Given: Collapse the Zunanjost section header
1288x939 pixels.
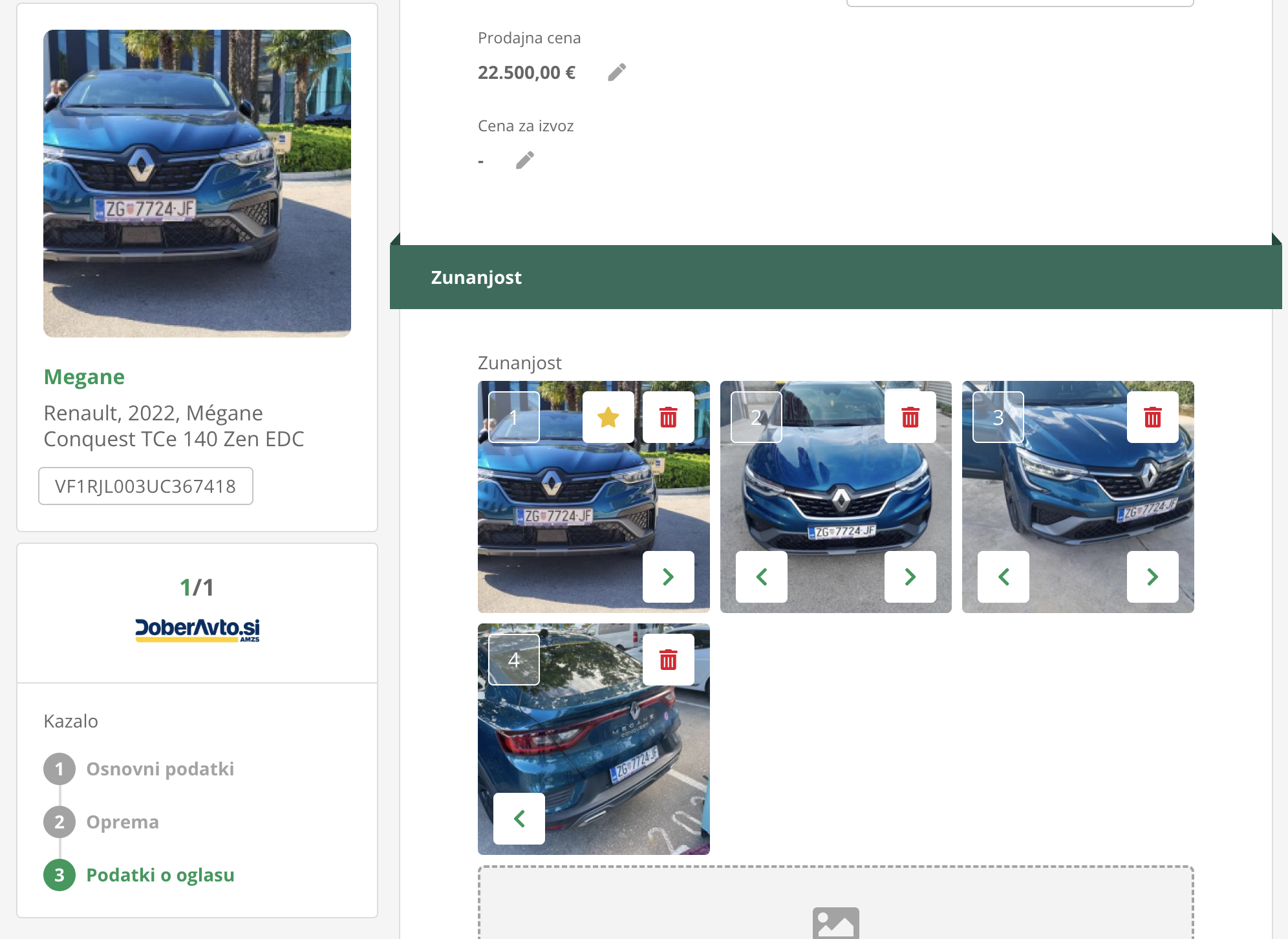Looking at the screenshot, I should click(836, 277).
